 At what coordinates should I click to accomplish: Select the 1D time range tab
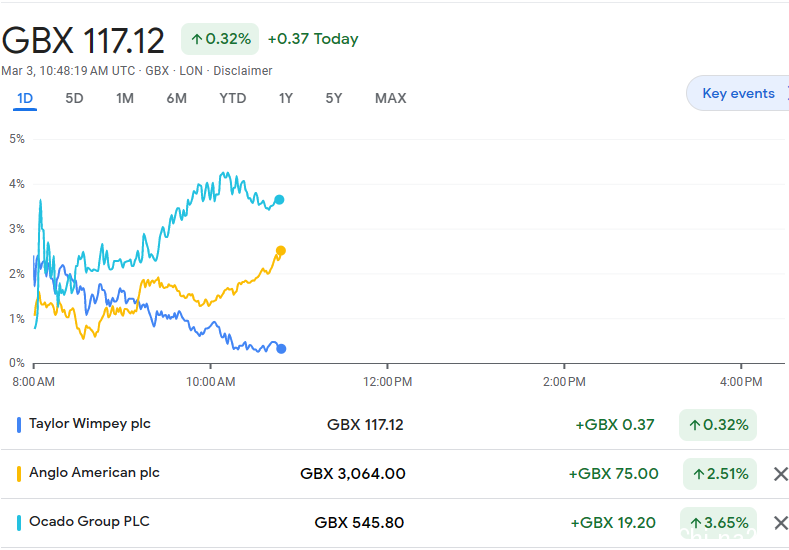(25, 98)
